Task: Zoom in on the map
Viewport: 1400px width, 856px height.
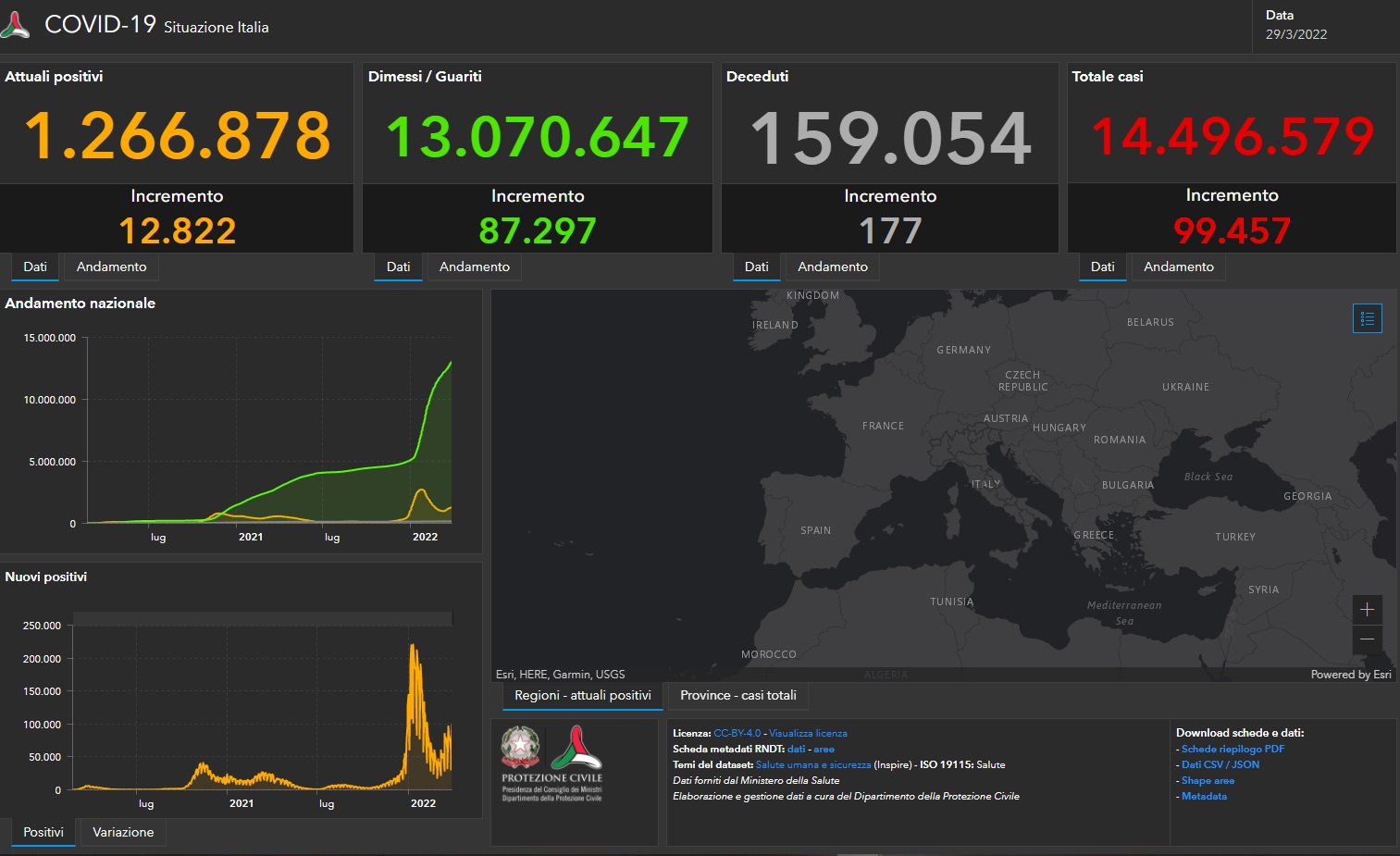Action: [x=1367, y=609]
